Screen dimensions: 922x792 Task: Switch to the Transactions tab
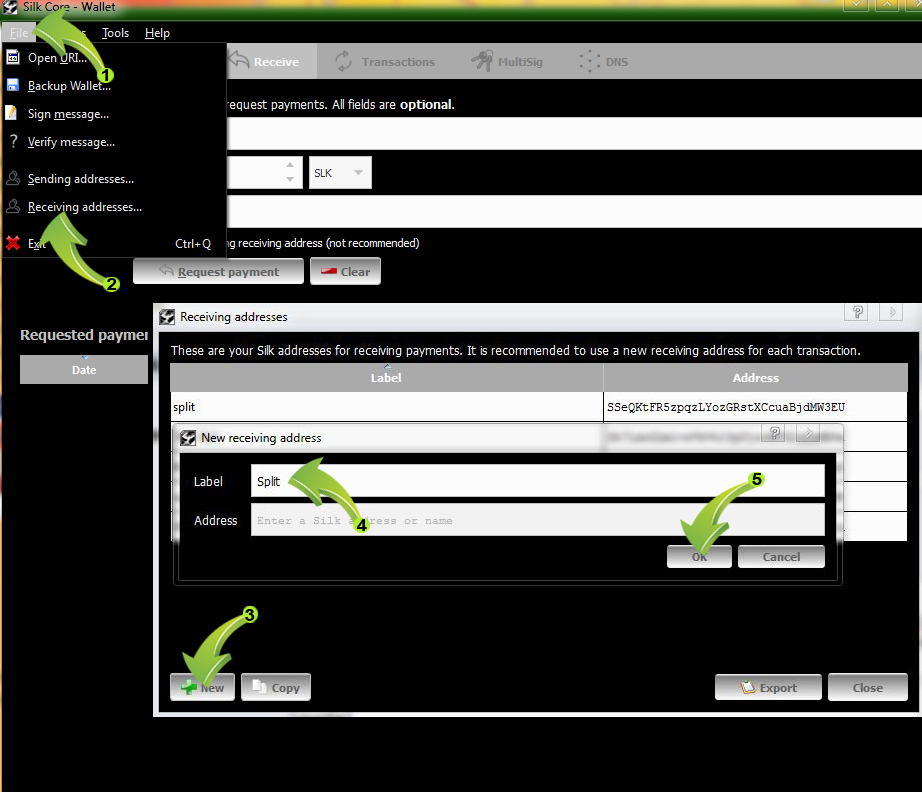(386, 61)
